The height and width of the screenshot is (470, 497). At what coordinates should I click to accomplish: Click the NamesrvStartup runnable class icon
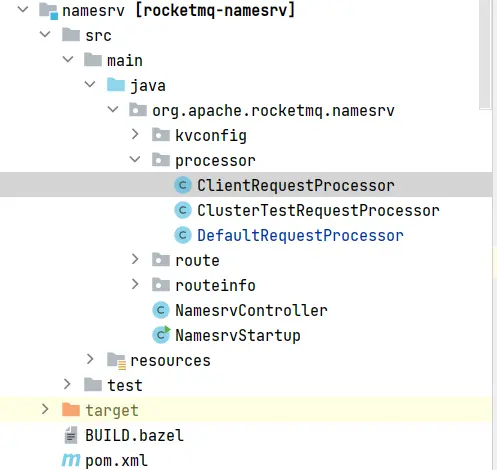click(161, 335)
